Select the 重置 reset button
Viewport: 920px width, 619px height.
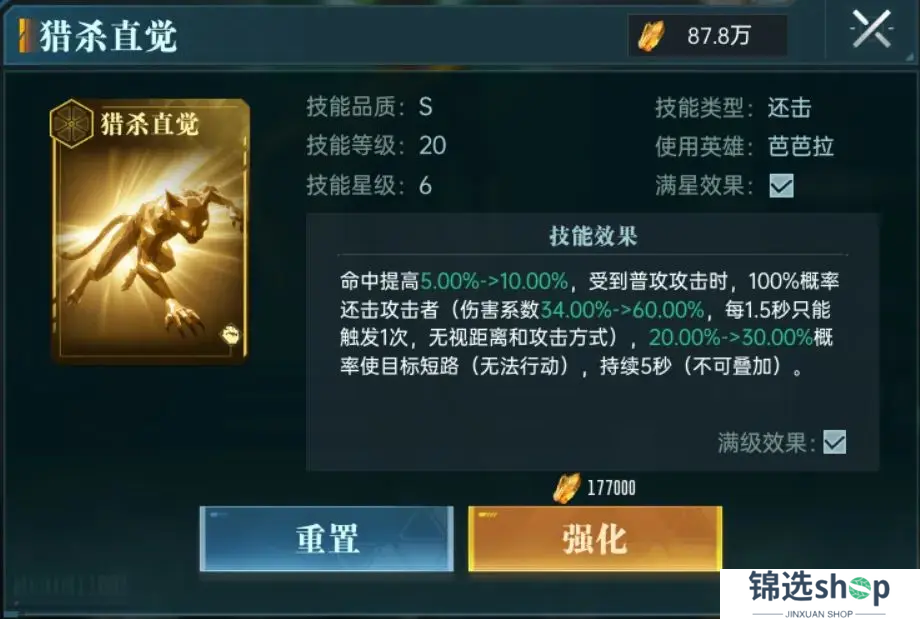pyautogui.click(x=327, y=539)
